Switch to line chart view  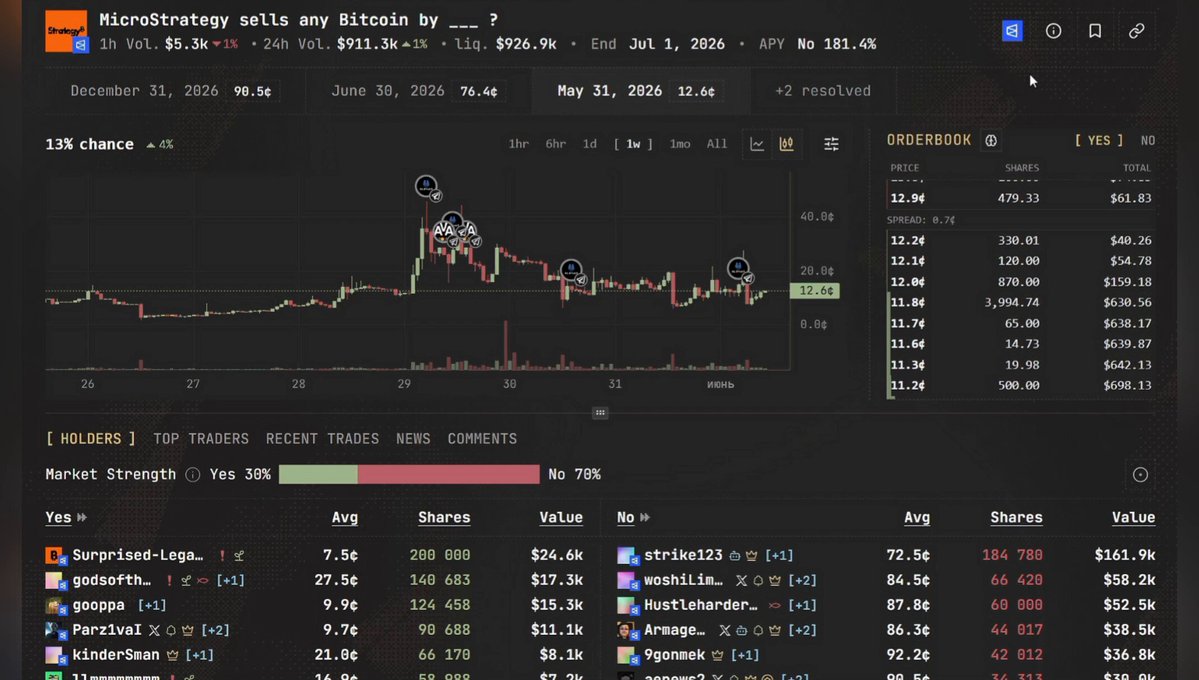coord(757,144)
